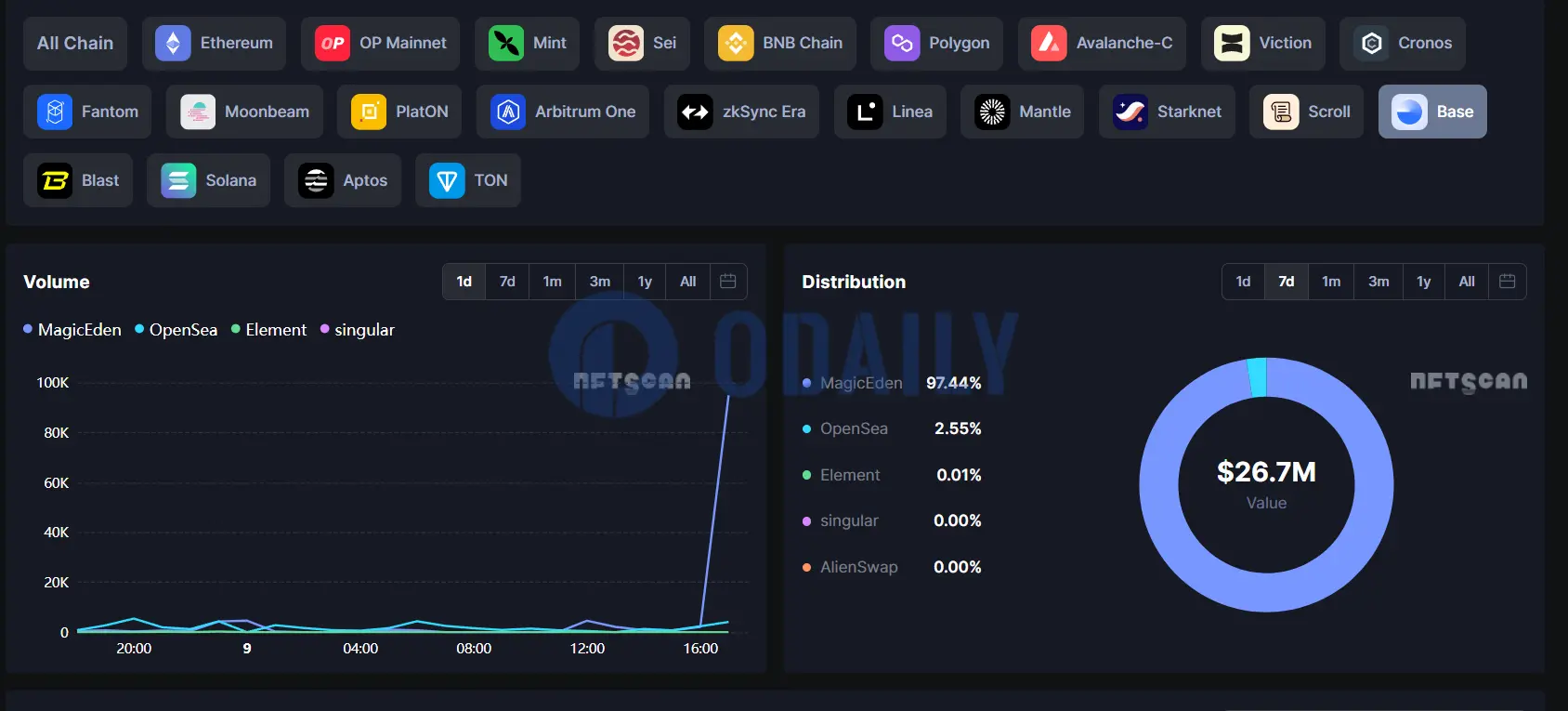The height and width of the screenshot is (711, 1568).
Task: Click the BNB Chain yellow logo
Action: coord(736,43)
